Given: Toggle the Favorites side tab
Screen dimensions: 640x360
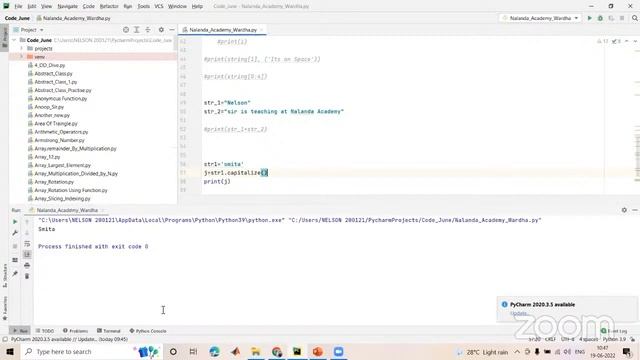Looking at the screenshot, I should click(x=4, y=308).
